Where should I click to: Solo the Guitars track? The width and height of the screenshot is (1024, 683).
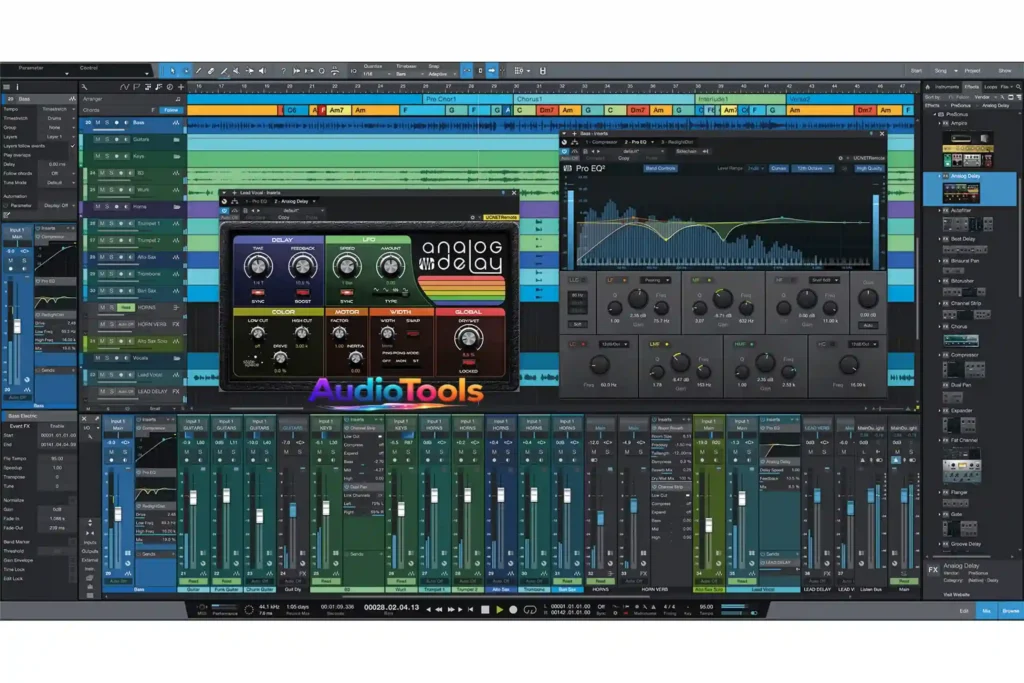click(107, 140)
